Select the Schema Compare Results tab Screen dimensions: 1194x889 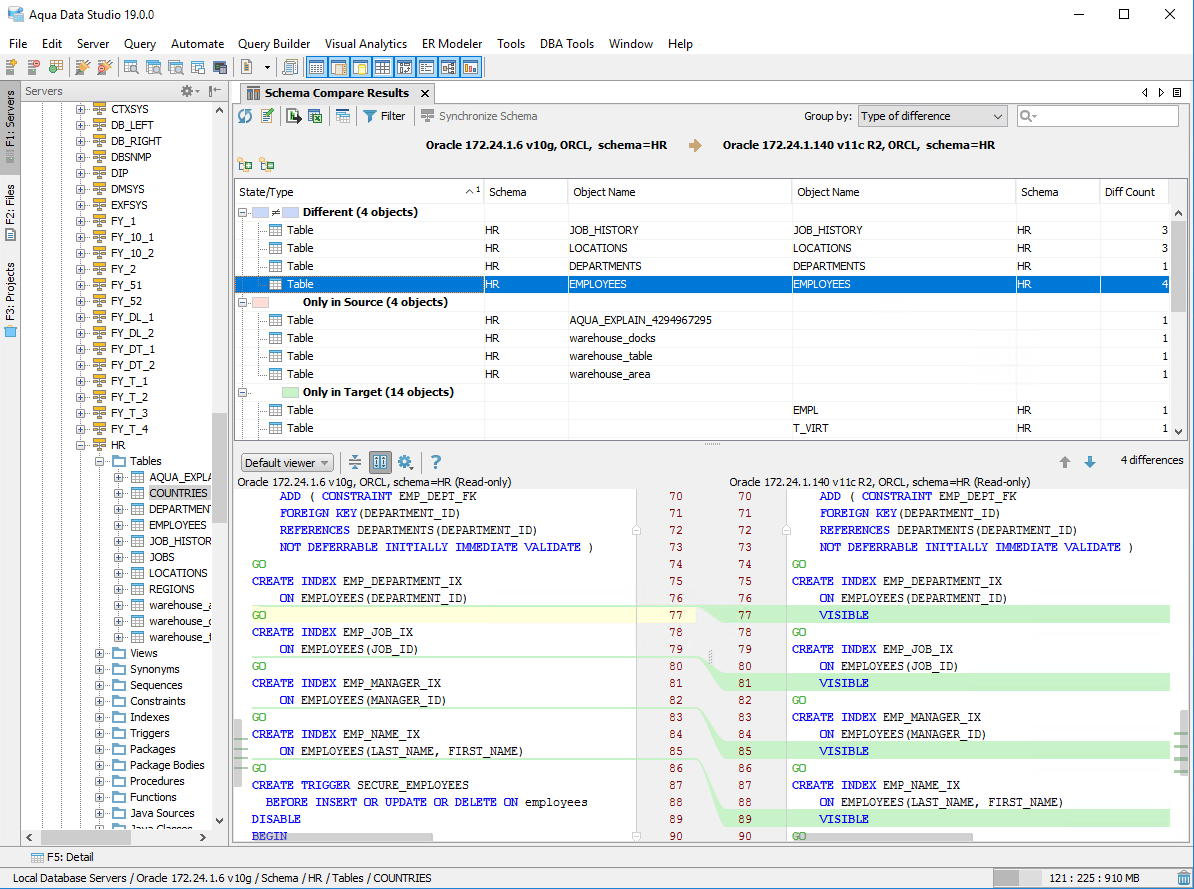click(337, 93)
